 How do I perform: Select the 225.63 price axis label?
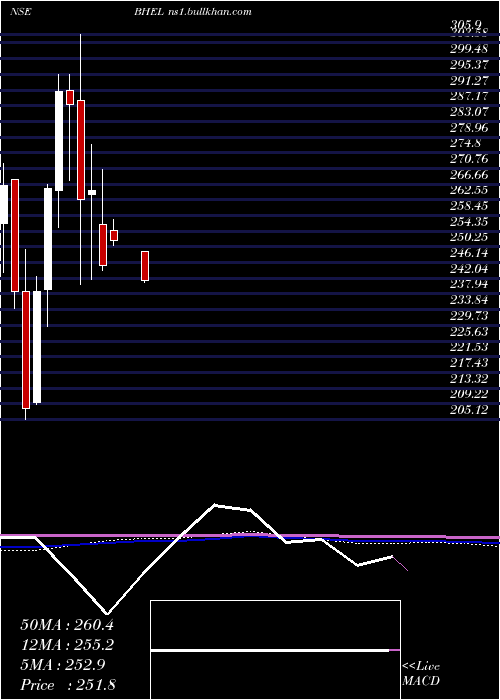coord(469,332)
